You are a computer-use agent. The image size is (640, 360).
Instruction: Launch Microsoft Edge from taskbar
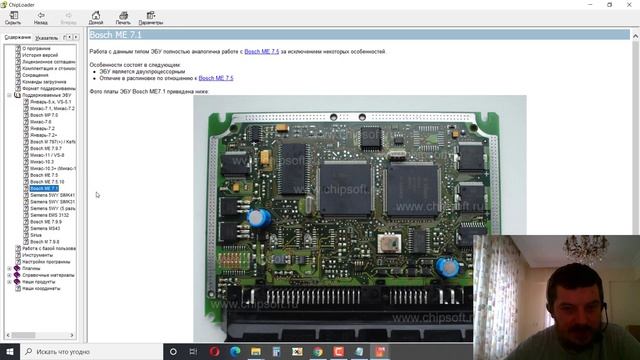click(235, 351)
